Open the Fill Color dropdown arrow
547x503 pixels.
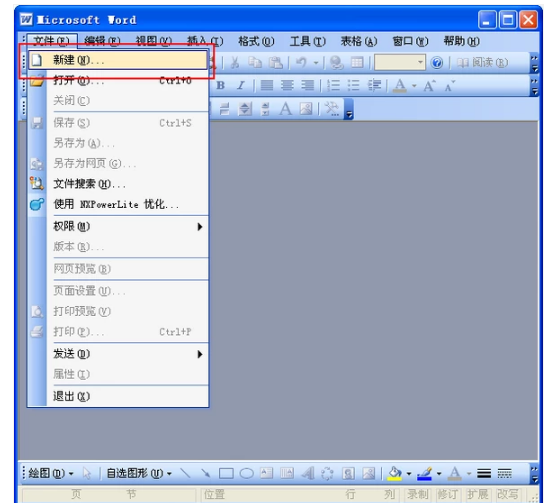pyautogui.click(x=409, y=474)
